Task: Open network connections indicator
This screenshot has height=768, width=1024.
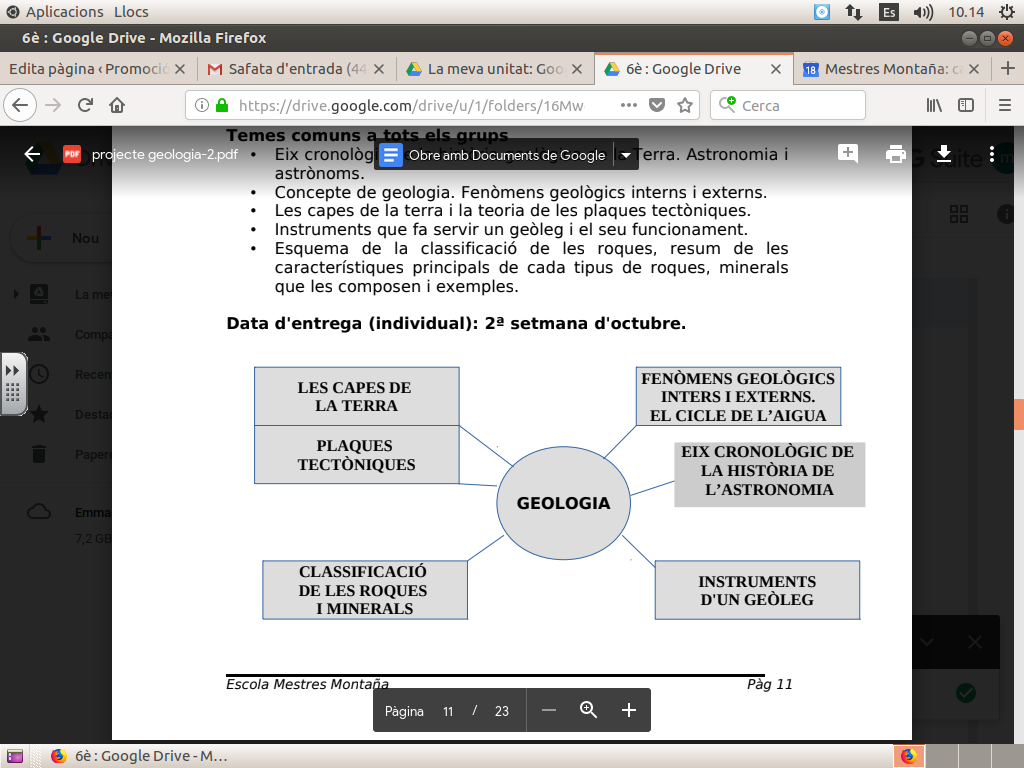Action: click(x=854, y=12)
